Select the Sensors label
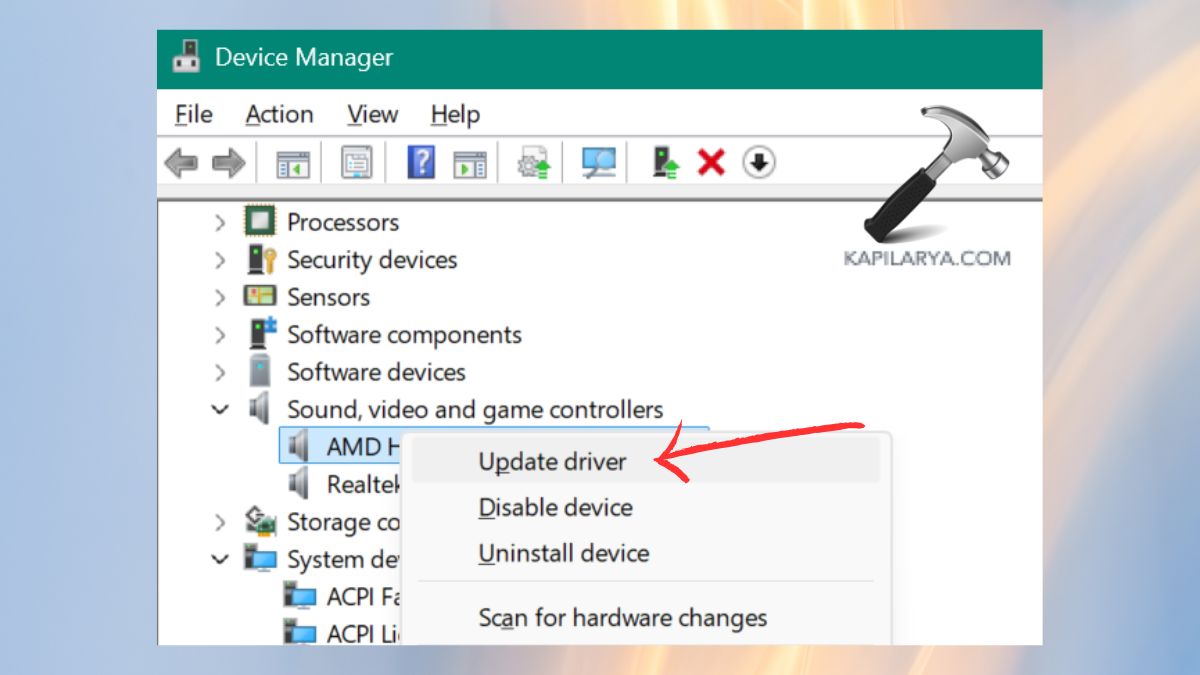The width and height of the screenshot is (1200, 675). click(x=328, y=297)
